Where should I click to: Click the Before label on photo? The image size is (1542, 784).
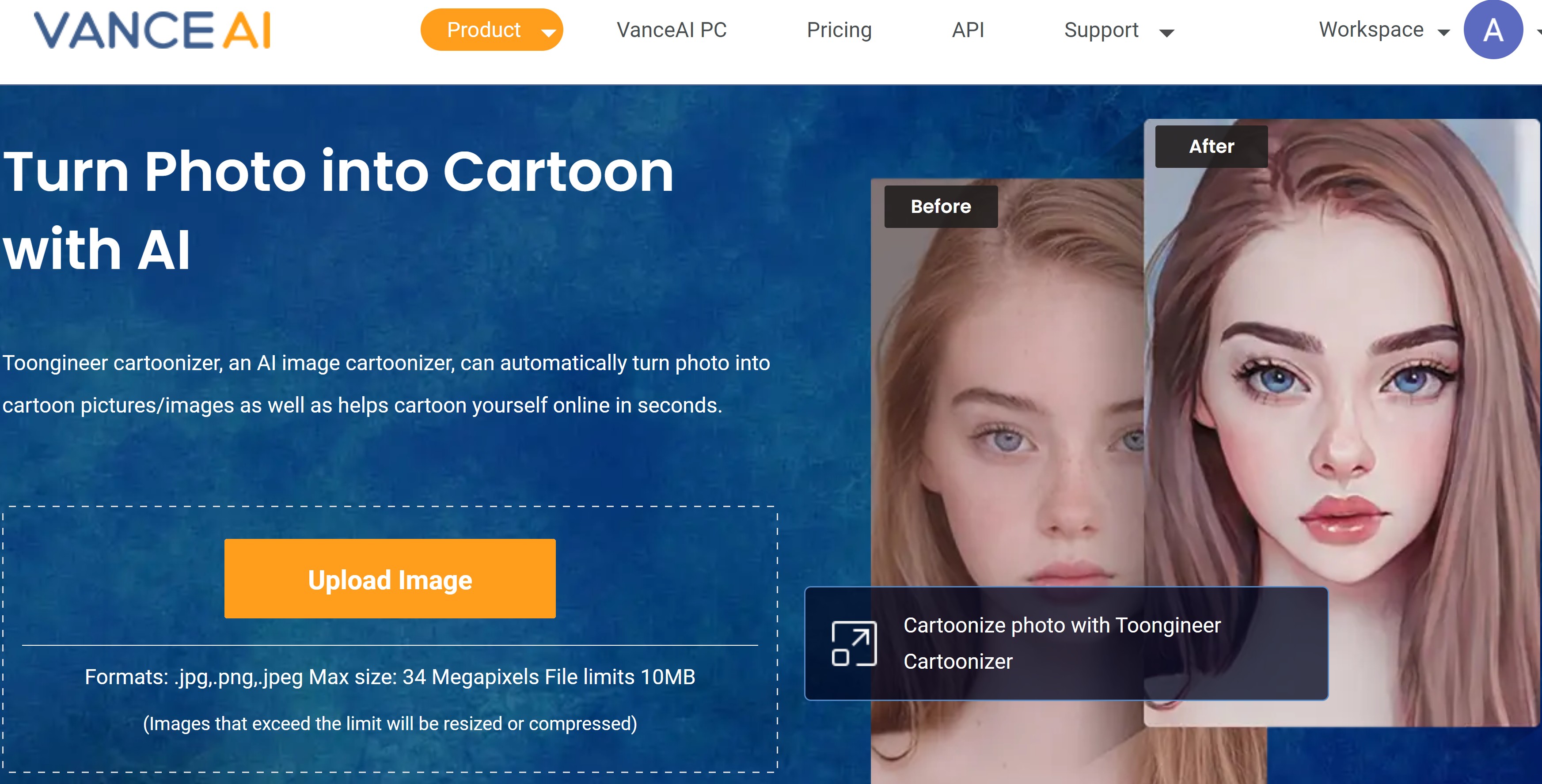[x=940, y=206]
